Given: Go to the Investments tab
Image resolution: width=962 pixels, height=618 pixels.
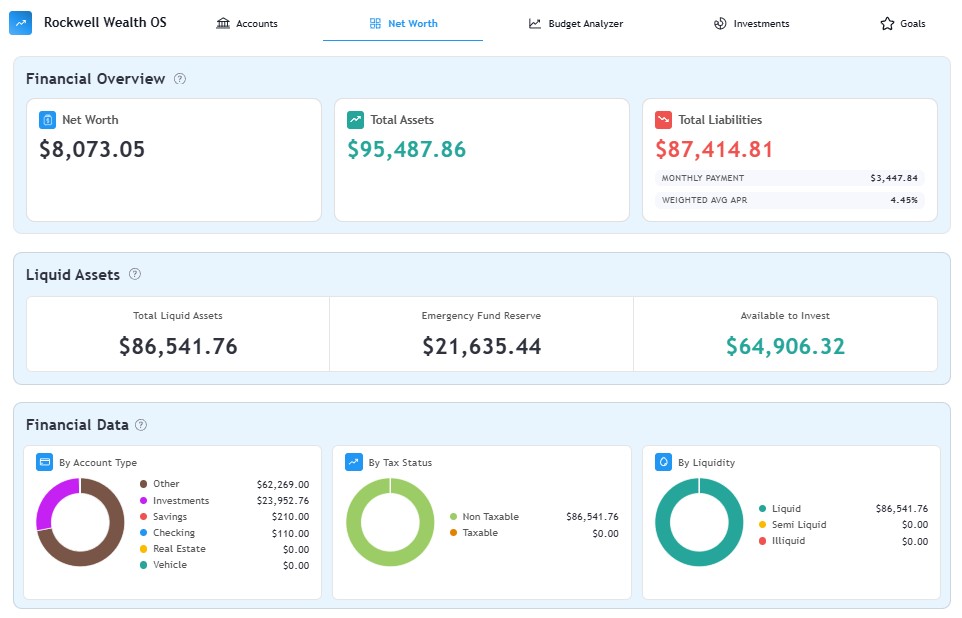Looking at the screenshot, I should click(x=751, y=24).
